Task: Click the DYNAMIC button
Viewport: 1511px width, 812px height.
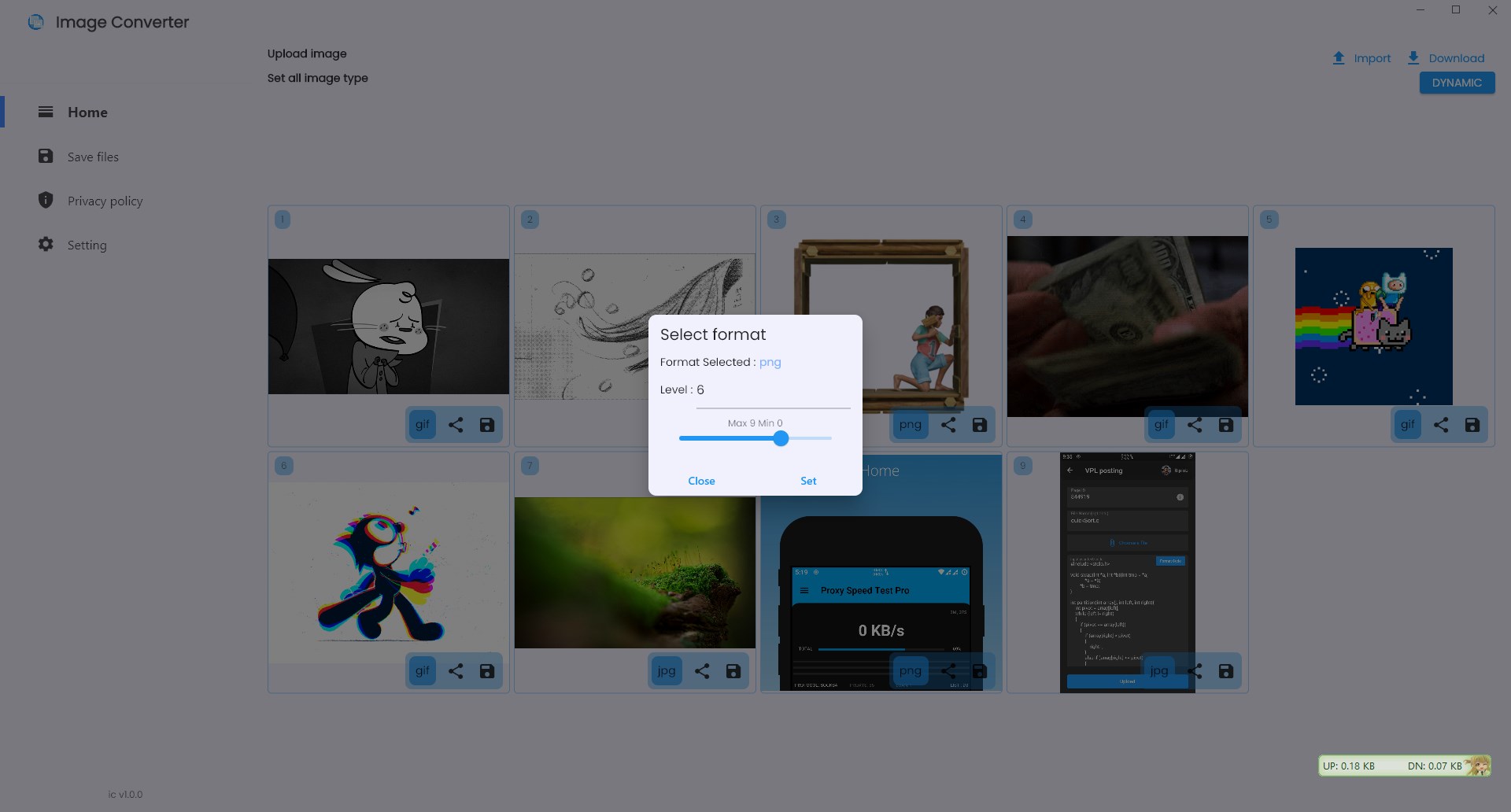Action: click(x=1457, y=83)
